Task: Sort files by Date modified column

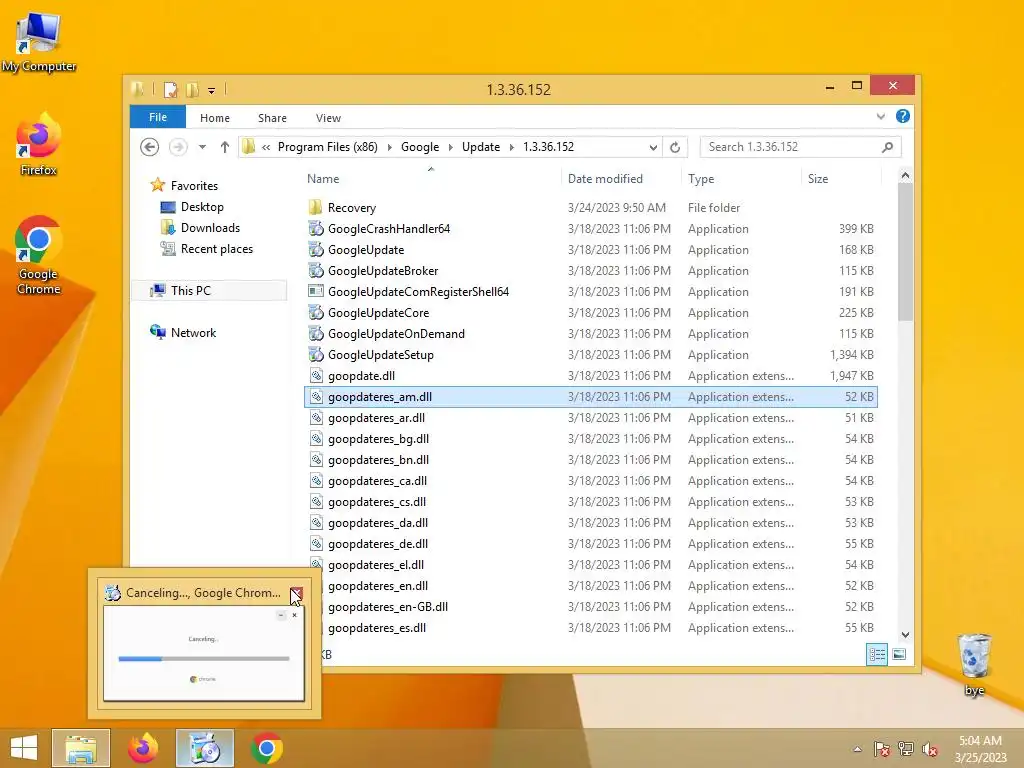Action: [x=621, y=179]
